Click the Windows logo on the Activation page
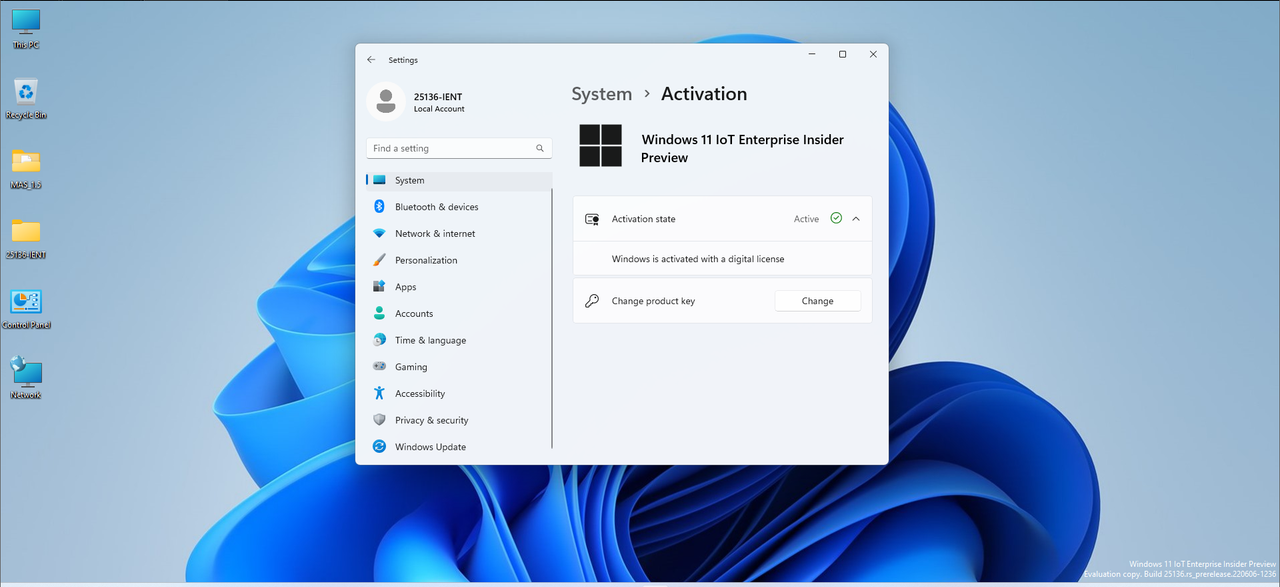This screenshot has height=587, width=1280. point(600,146)
